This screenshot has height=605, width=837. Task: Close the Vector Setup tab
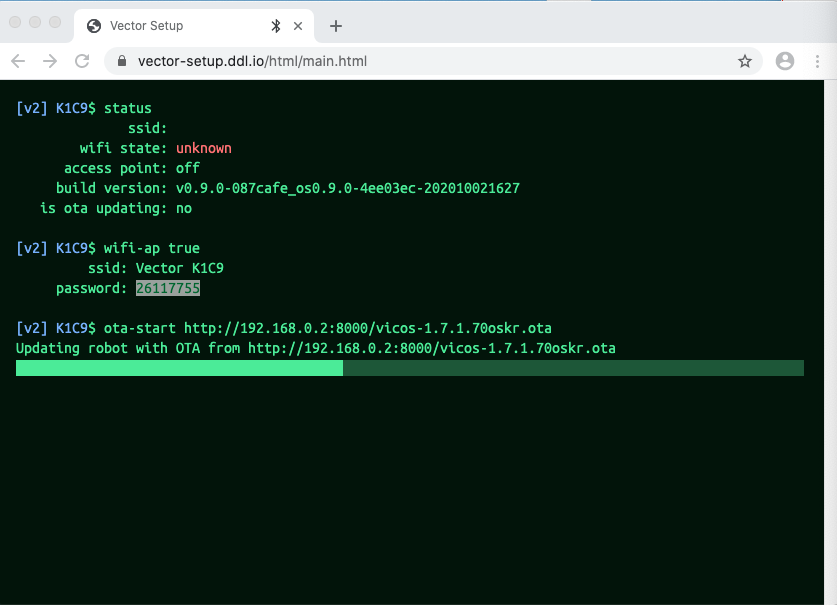coord(298,26)
